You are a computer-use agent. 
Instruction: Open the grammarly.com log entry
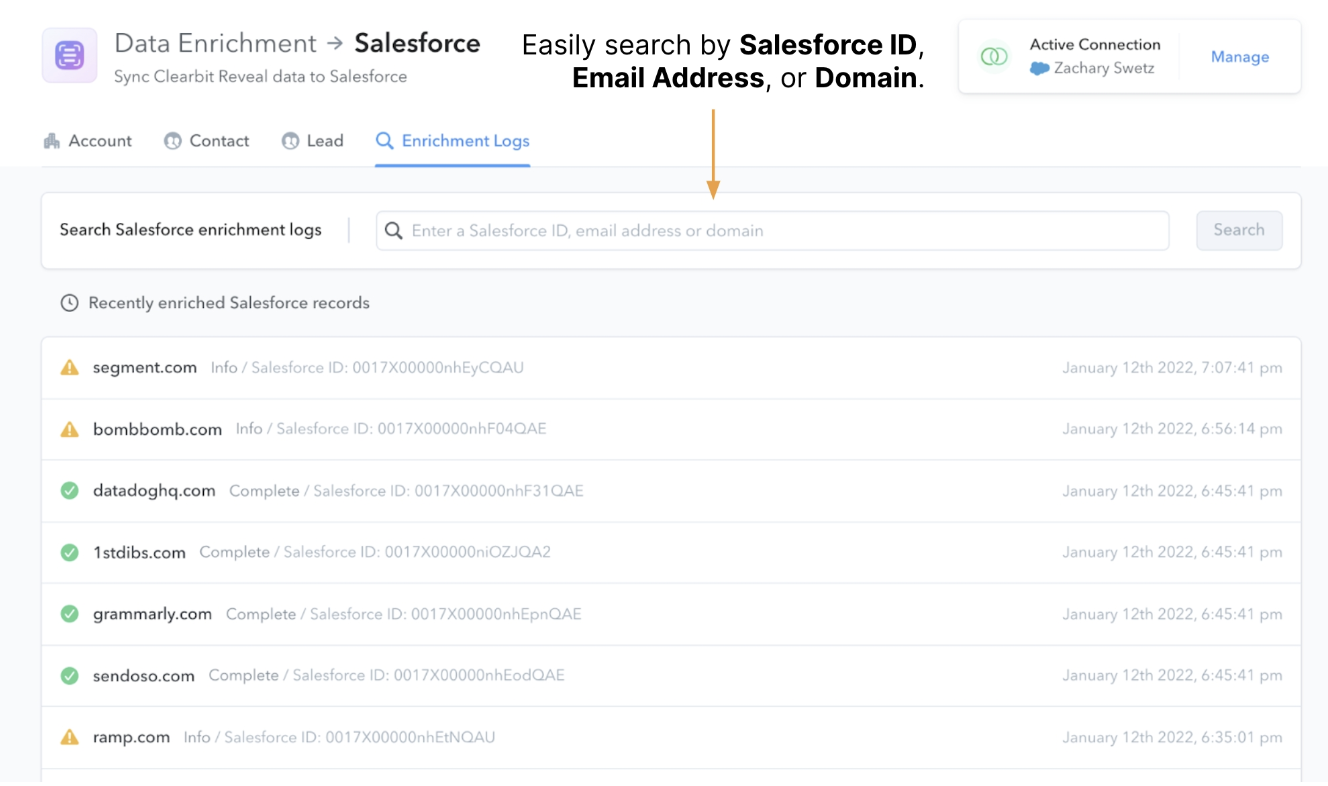(x=671, y=614)
